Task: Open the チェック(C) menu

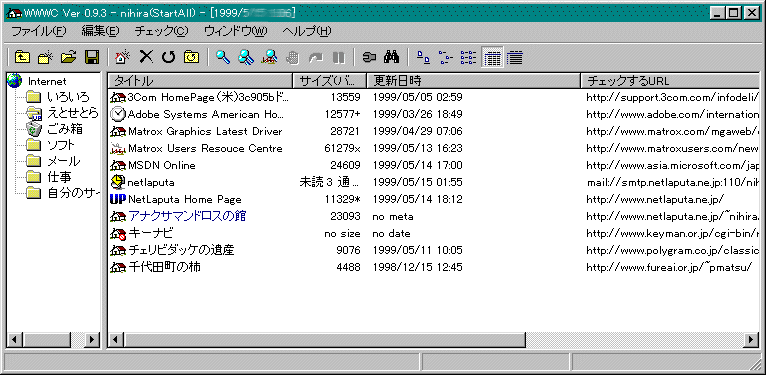Action: tap(161, 31)
